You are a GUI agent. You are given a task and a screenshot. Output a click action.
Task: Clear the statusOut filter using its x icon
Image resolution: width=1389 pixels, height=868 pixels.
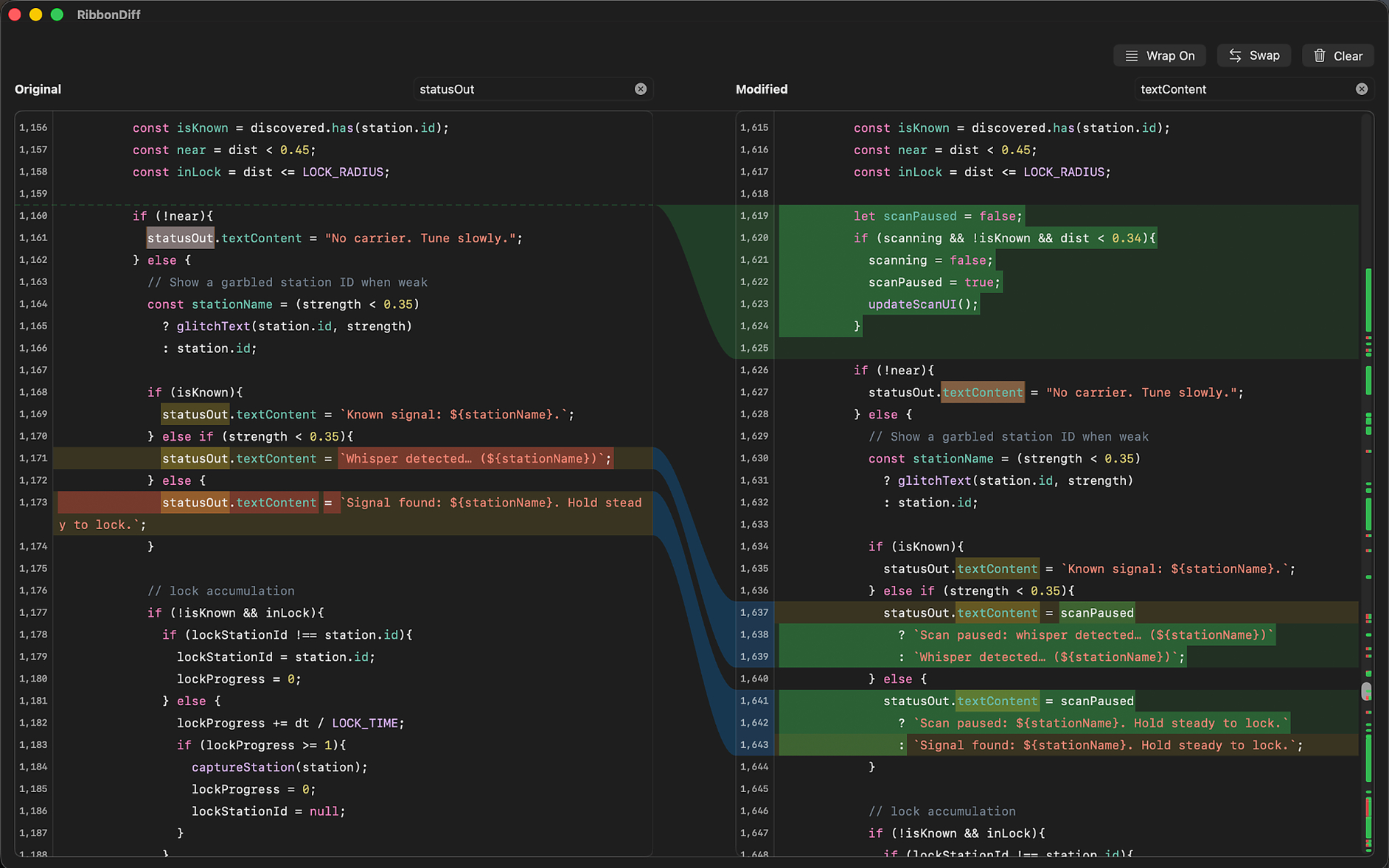(x=641, y=88)
